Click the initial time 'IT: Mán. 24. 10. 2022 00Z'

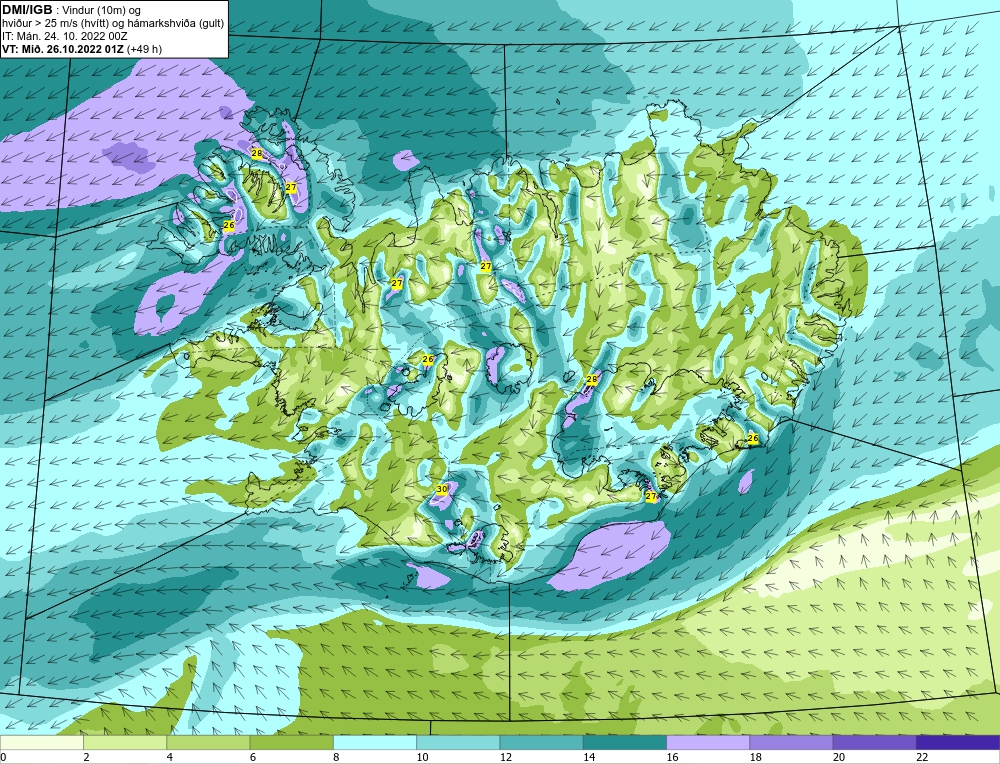click(64, 36)
